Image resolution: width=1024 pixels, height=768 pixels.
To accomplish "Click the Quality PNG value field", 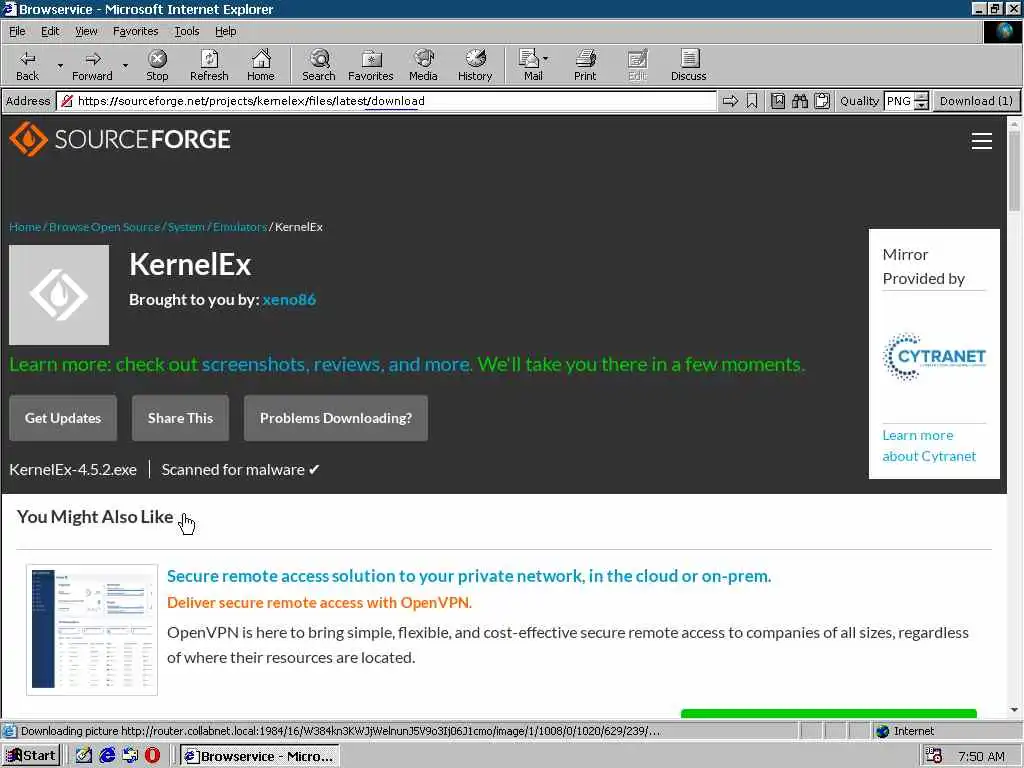I will [x=899, y=101].
